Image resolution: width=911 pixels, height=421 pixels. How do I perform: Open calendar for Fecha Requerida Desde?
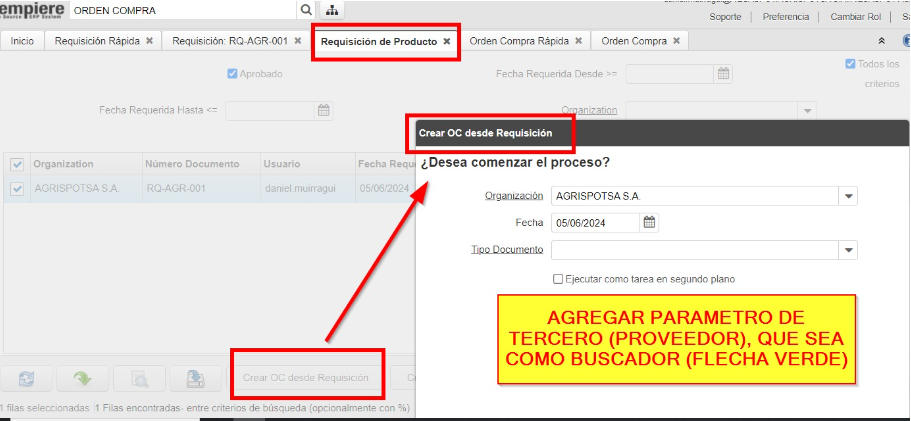coord(724,73)
